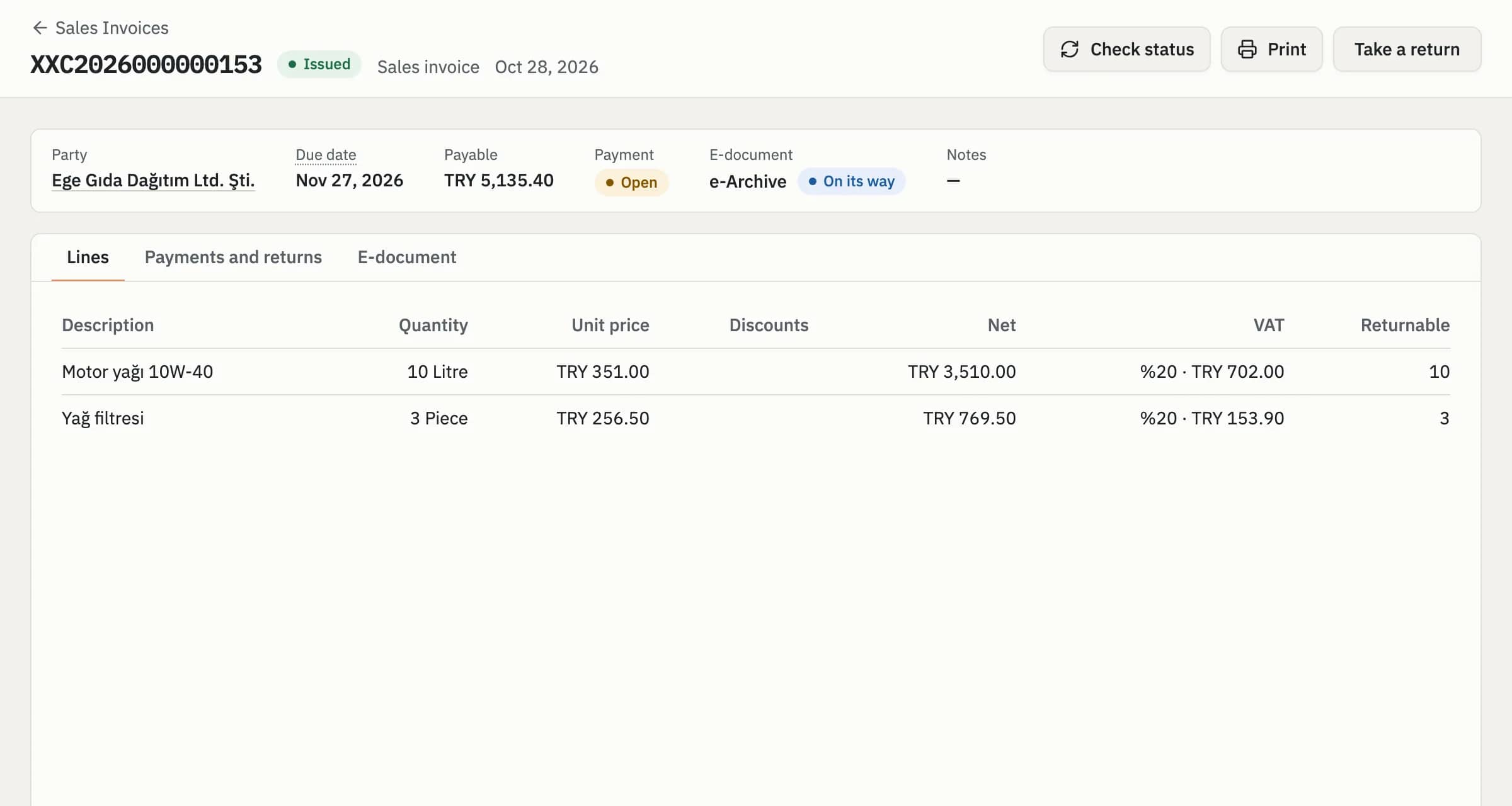Click the e-Archive document type text
The width and height of the screenshot is (1512, 806).
(x=748, y=181)
